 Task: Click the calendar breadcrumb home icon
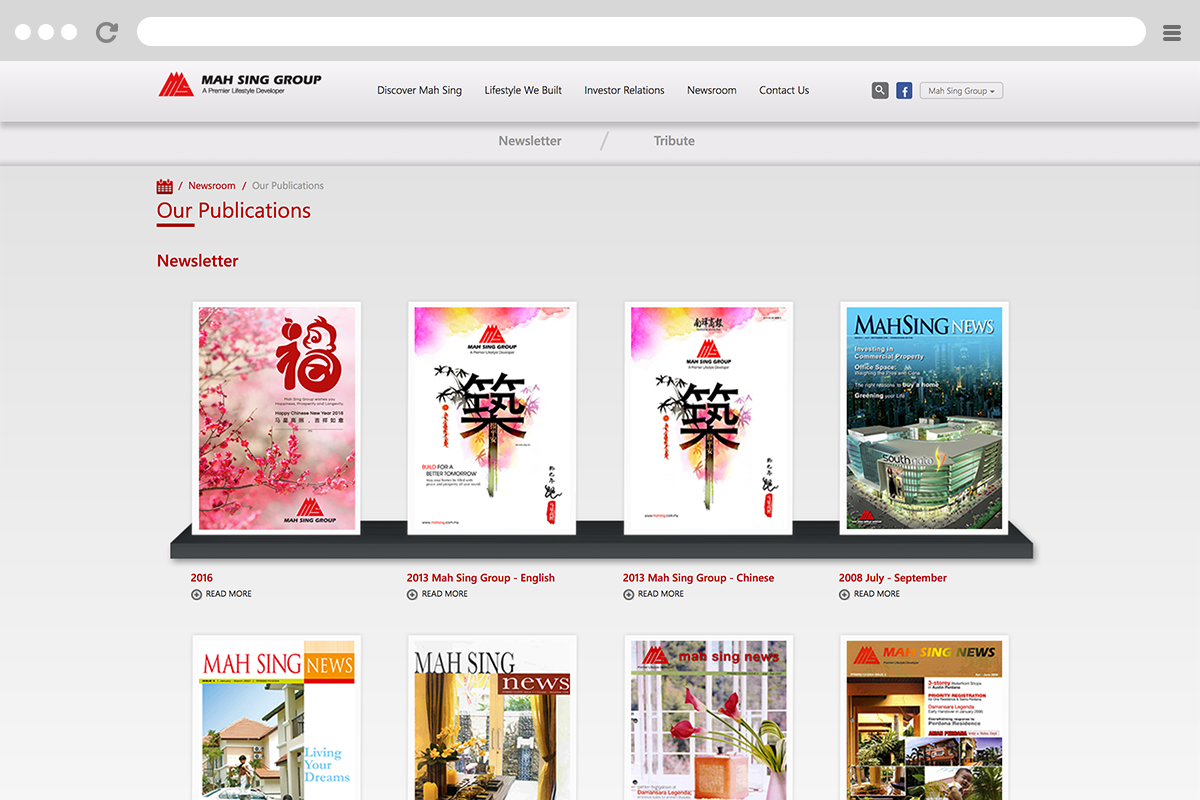coord(165,186)
